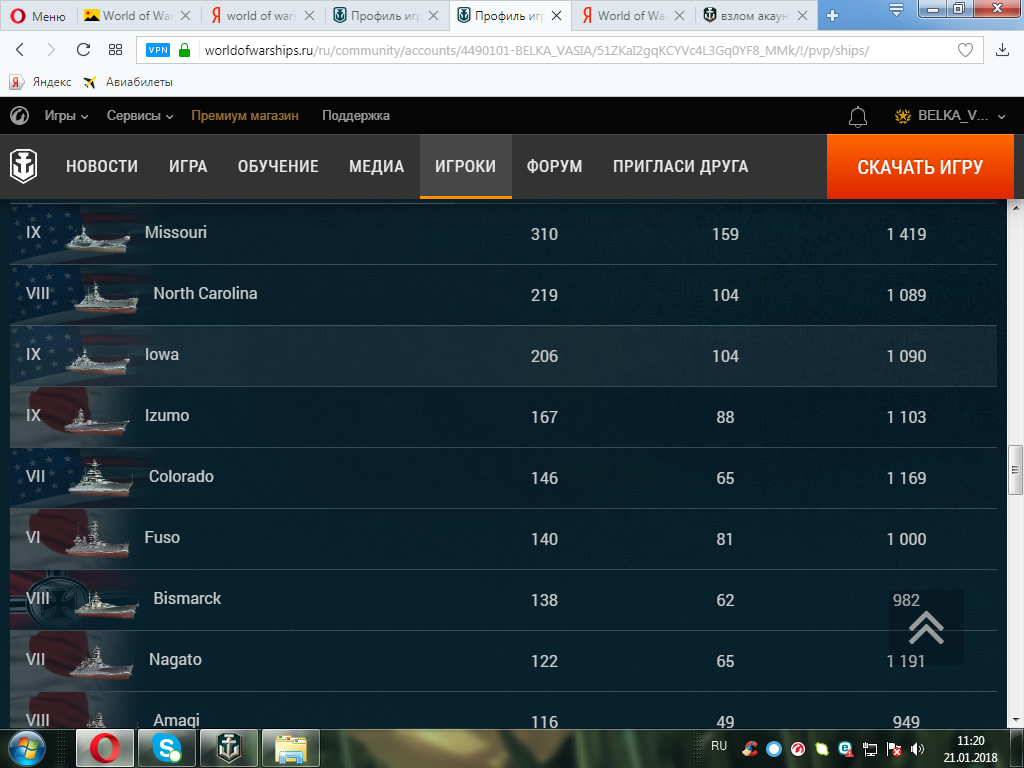1024x768 pixels.
Task: Add page to bookmarks with heart icon
Action: coord(965,50)
